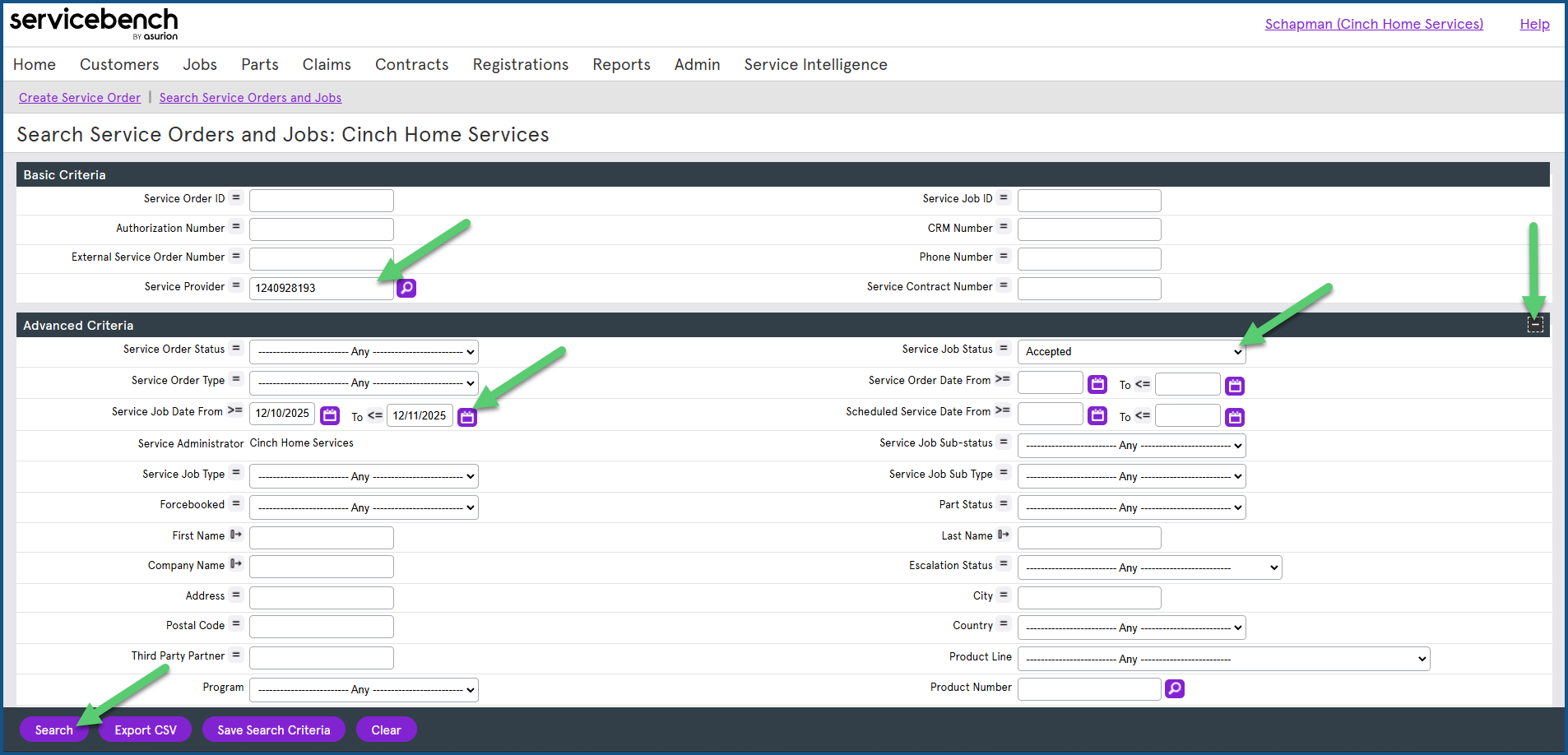Toggle the Company Name match operator icon
The width and height of the screenshot is (1568, 755).
(236, 564)
